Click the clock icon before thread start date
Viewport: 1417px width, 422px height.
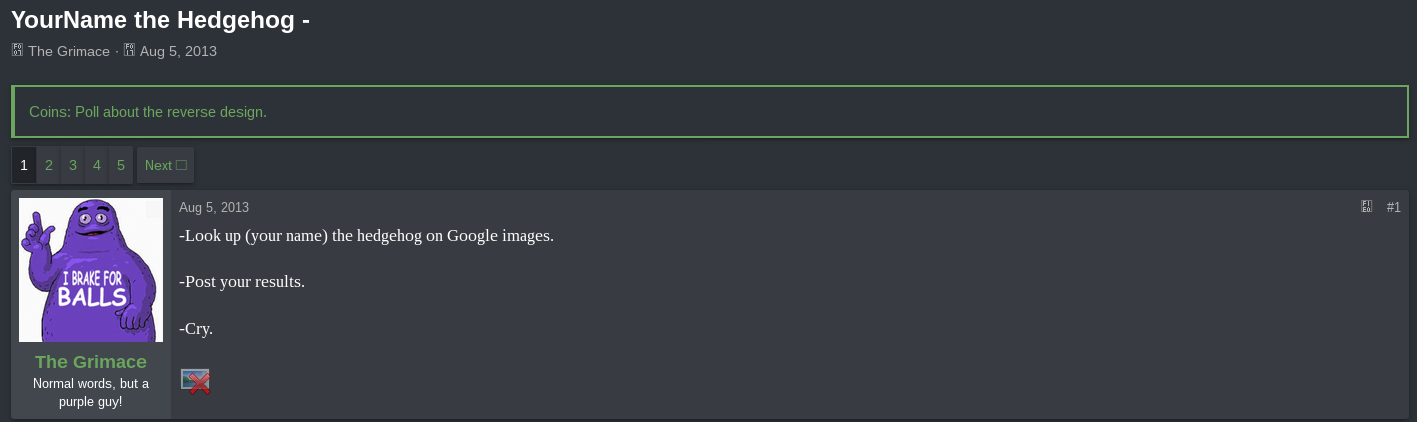click(129, 50)
